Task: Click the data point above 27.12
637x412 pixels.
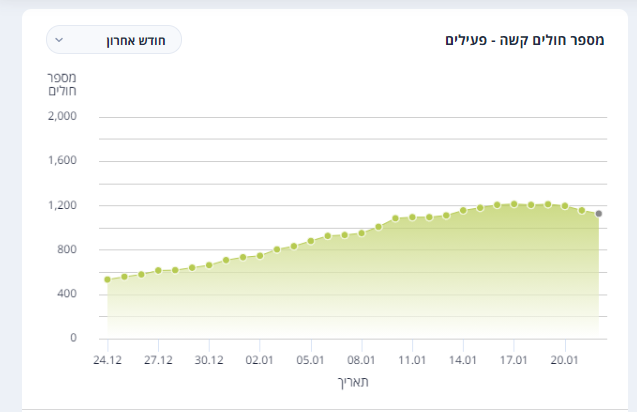Action: pos(158,271)
